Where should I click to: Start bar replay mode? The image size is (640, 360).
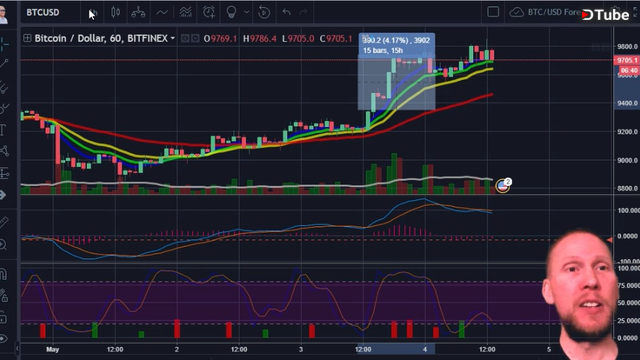tap(264, 12)
